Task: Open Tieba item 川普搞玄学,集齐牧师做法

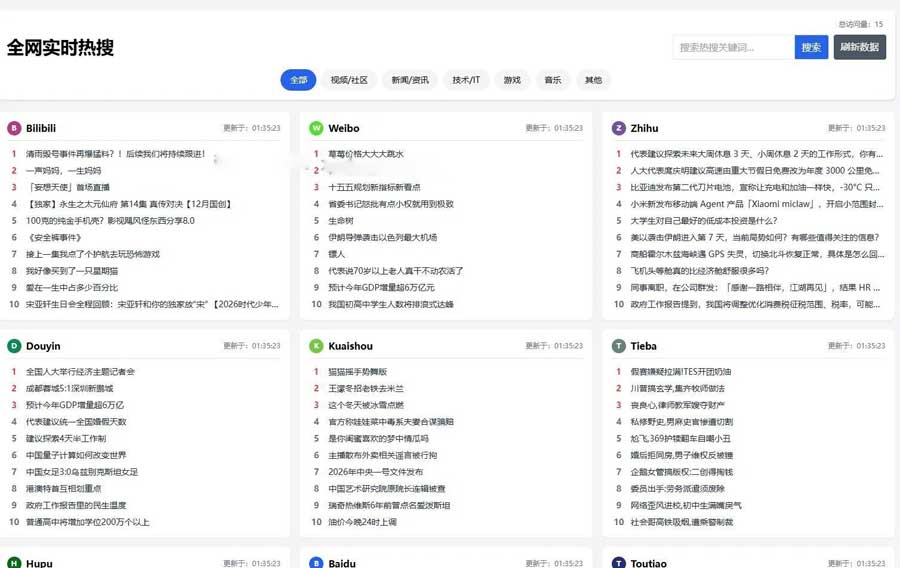Action: pyautogui.click(x=677, y=388)
